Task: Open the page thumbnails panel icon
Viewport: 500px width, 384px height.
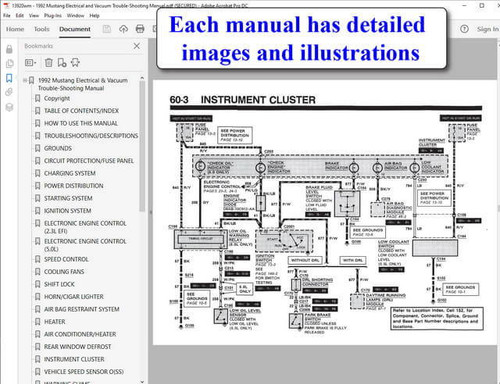Action: (9, 64)
